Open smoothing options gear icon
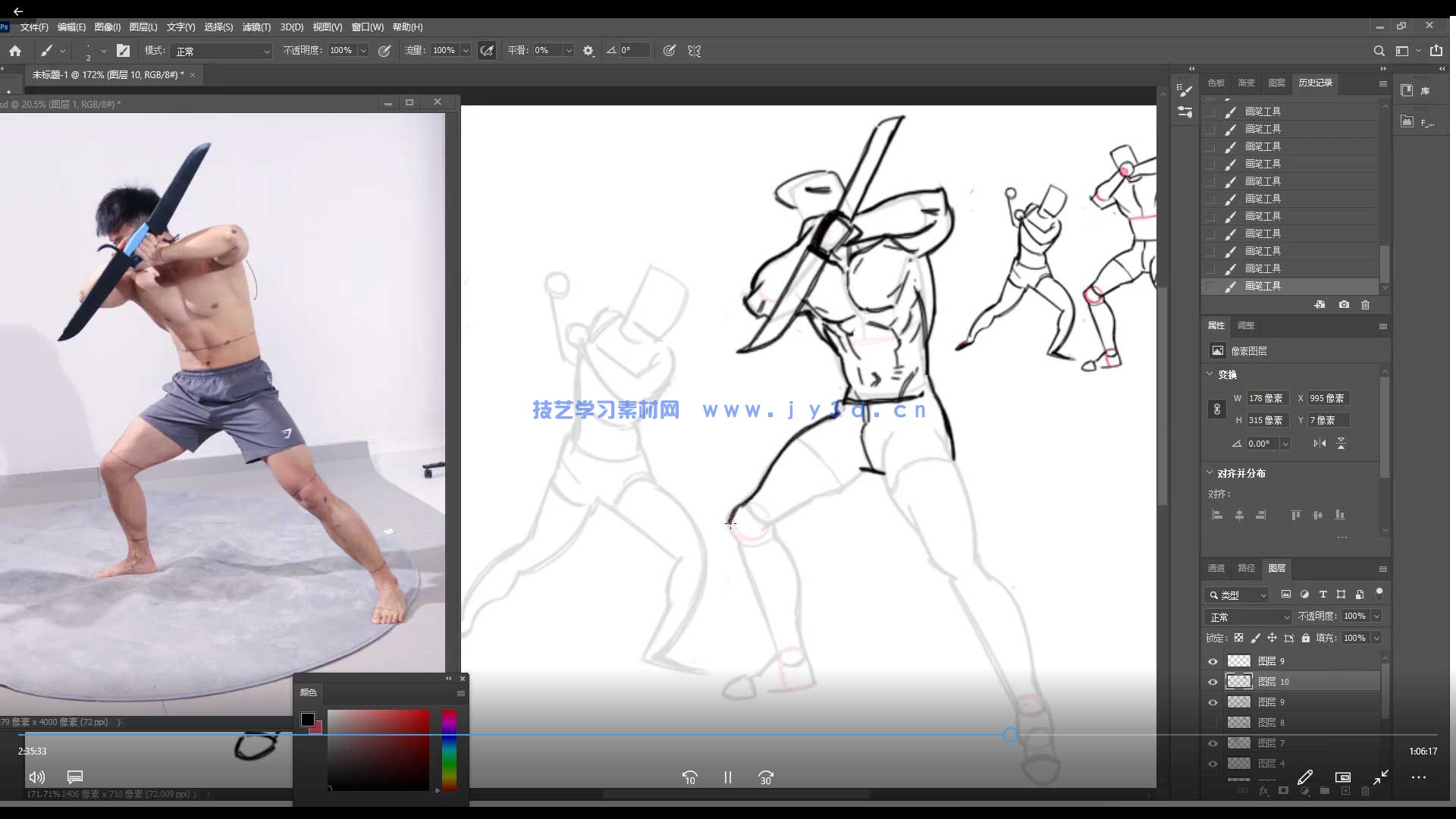This screenshot has height=819, width=1456. click(x=588, y=51)
